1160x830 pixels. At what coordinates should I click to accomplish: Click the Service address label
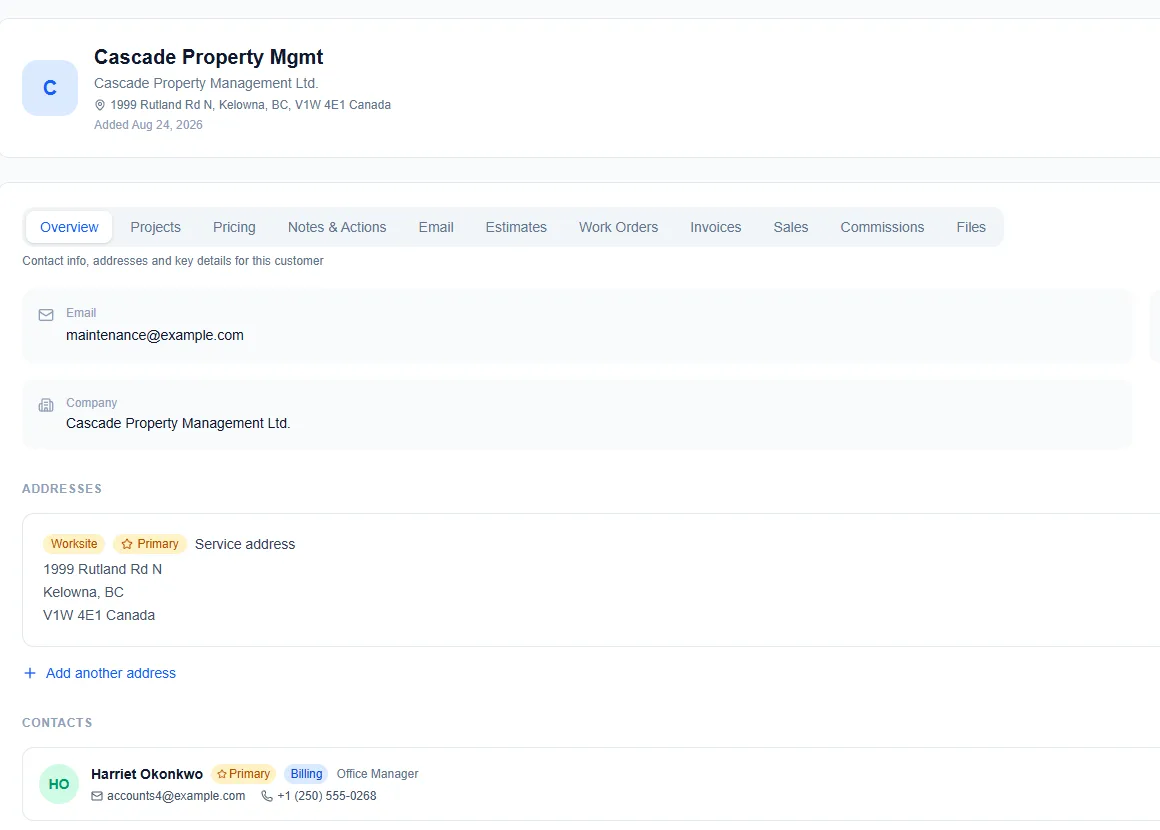pyautogui.click(x=245, y=544)
